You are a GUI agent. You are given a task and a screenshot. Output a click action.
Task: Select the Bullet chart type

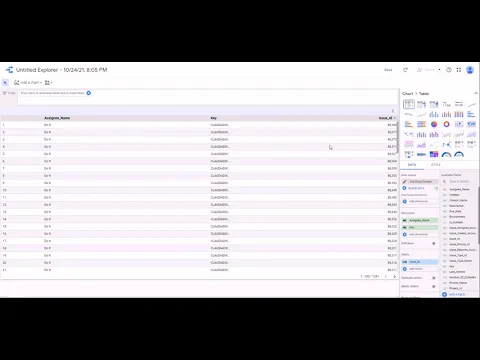tap(421, 154)
